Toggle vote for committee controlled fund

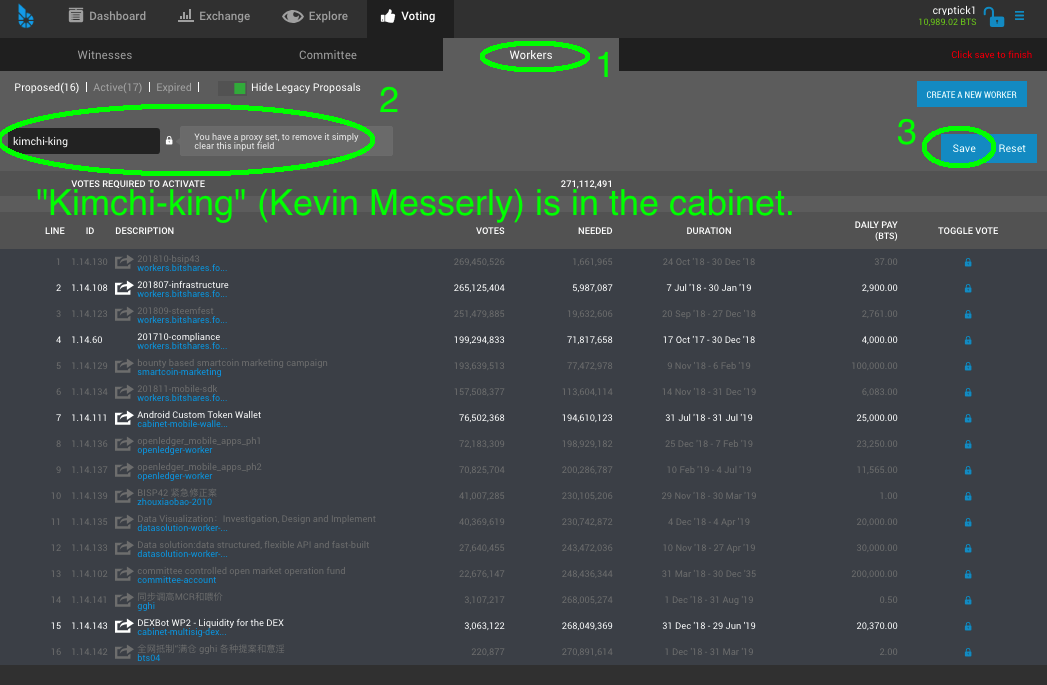pyautogui.click(x=968, y=575)
